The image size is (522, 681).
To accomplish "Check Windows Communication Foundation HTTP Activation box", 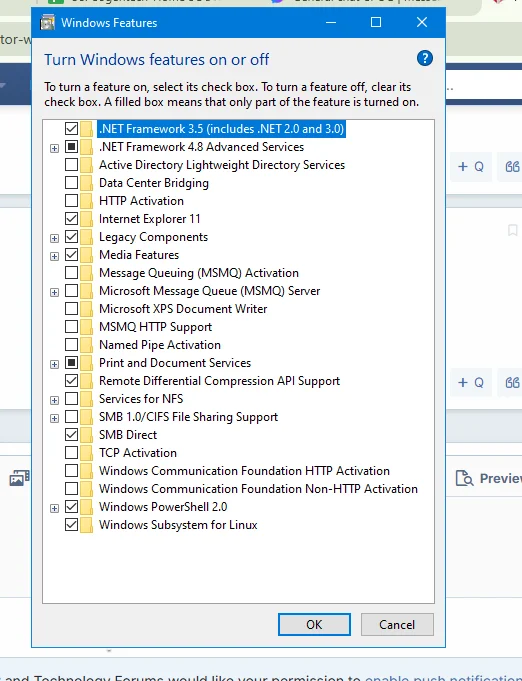I will click(71, 471).
